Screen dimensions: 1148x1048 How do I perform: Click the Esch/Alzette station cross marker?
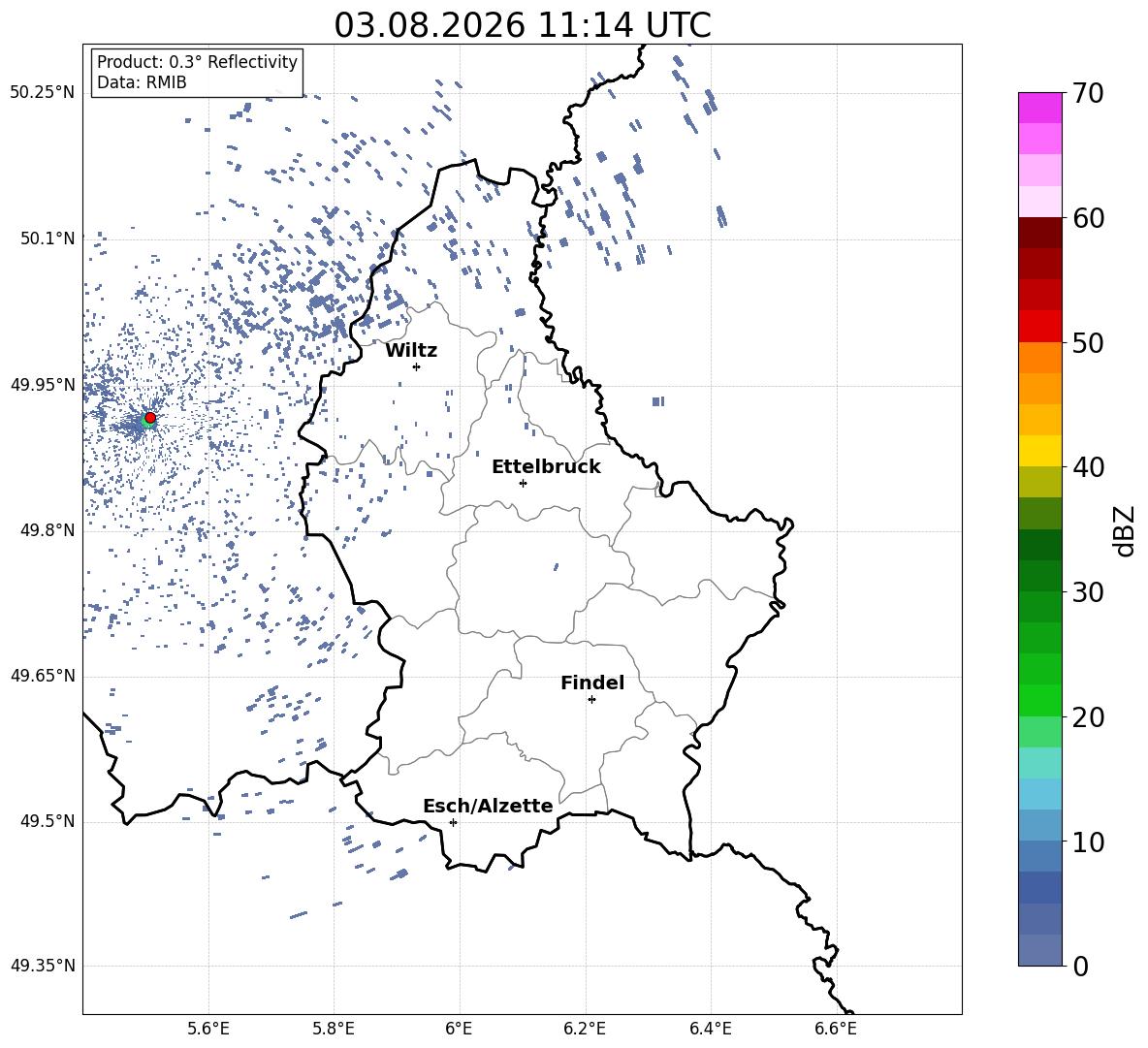[453, 822]
